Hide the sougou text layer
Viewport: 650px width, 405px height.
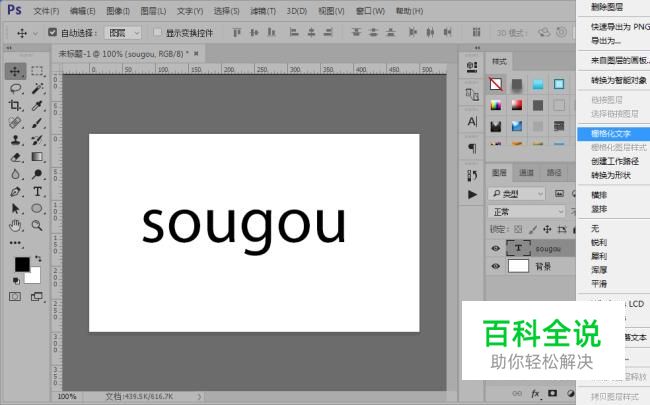click(495, 248)
